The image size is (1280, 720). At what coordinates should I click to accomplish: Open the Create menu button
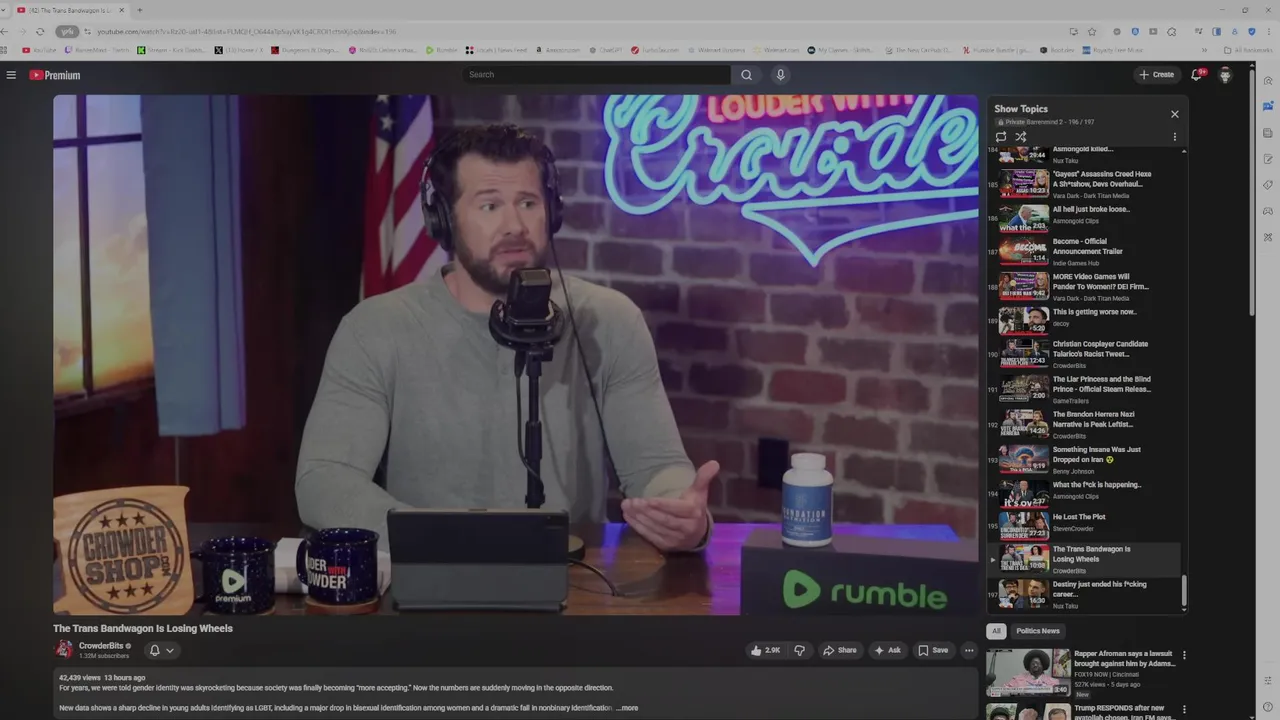pos(1156,74)
